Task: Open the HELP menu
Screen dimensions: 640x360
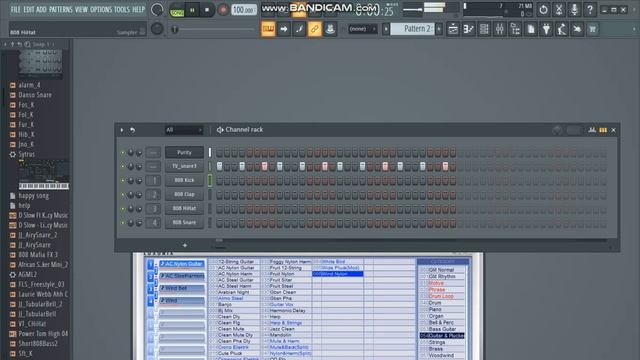Action: pos(138,9)
